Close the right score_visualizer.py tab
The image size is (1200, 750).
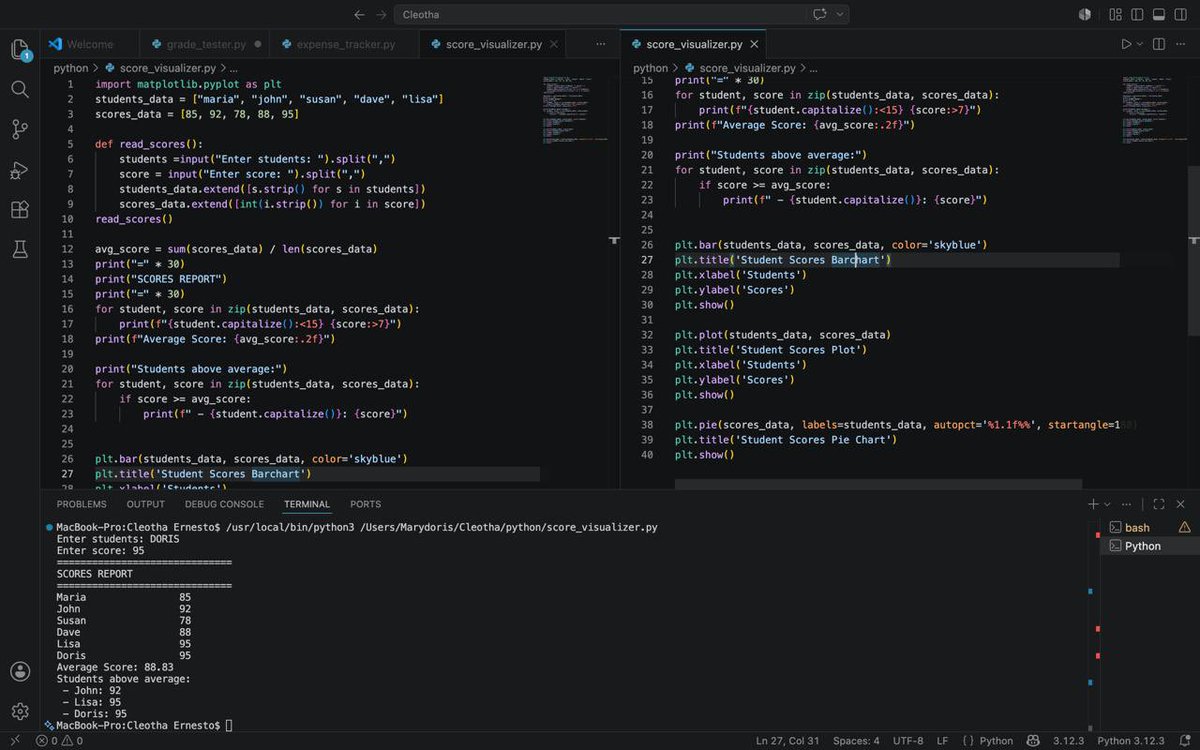[755, 44]
